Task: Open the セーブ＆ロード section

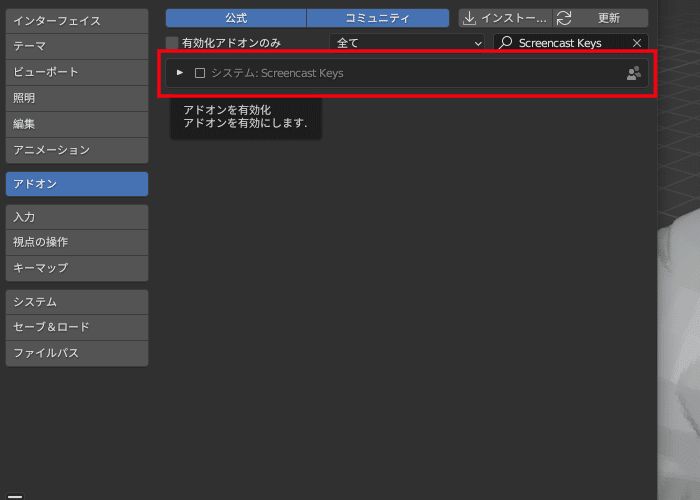Action: tap(77, 327)
